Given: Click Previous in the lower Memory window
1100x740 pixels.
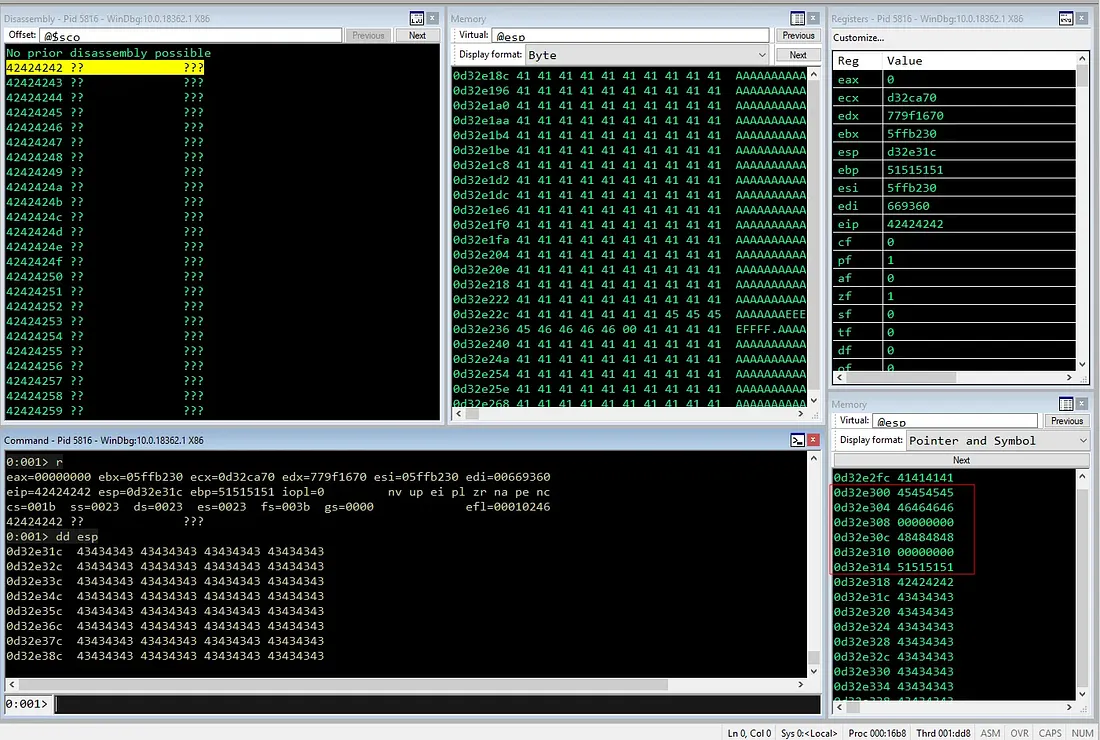Looking at the screenshot, I should coord(1067,421).
